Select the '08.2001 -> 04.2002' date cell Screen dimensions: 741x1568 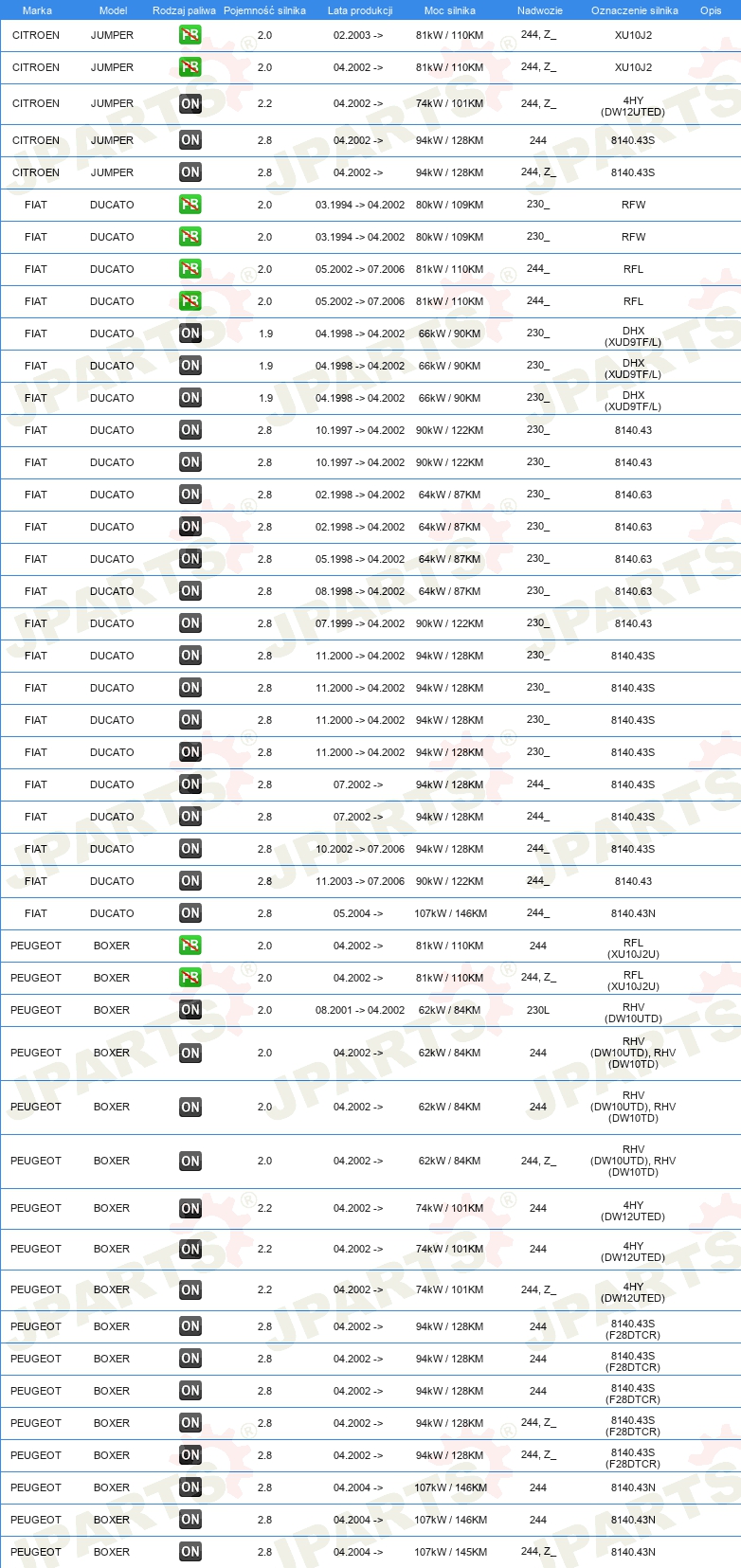click(x=360, y=1010)
